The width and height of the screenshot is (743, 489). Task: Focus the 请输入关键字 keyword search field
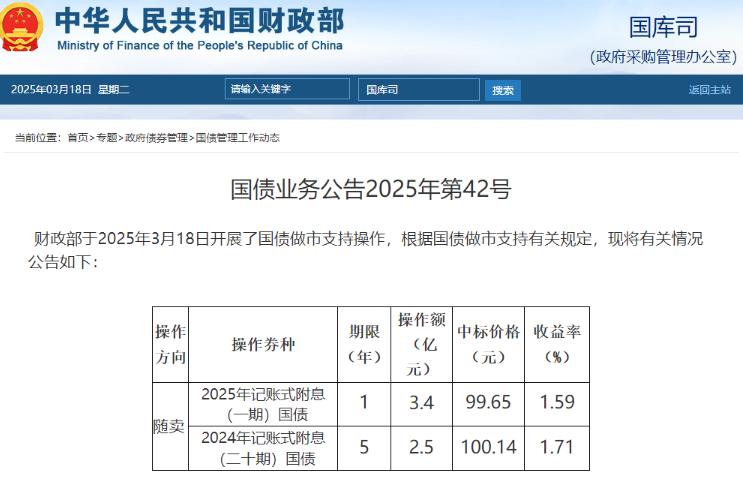tap(287, 89)
